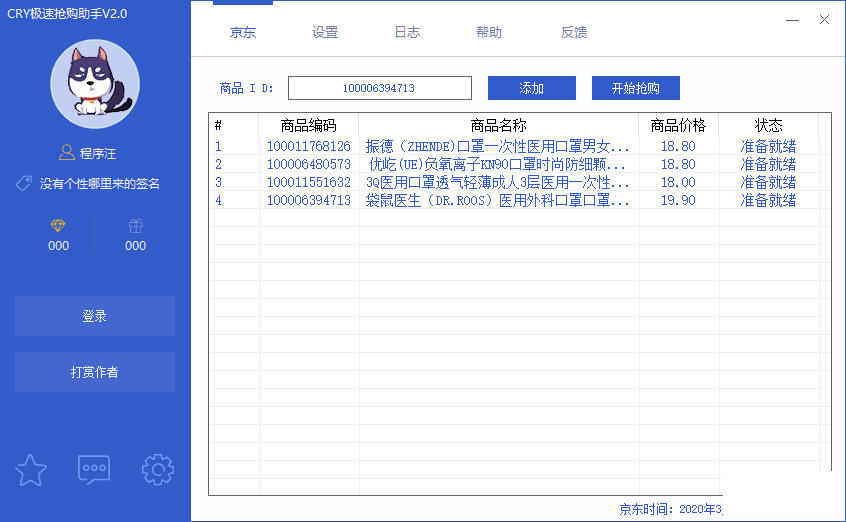This screenshot has height=522, width=846.
Task: Click the 商品ID input field
Action: point(380,88)
